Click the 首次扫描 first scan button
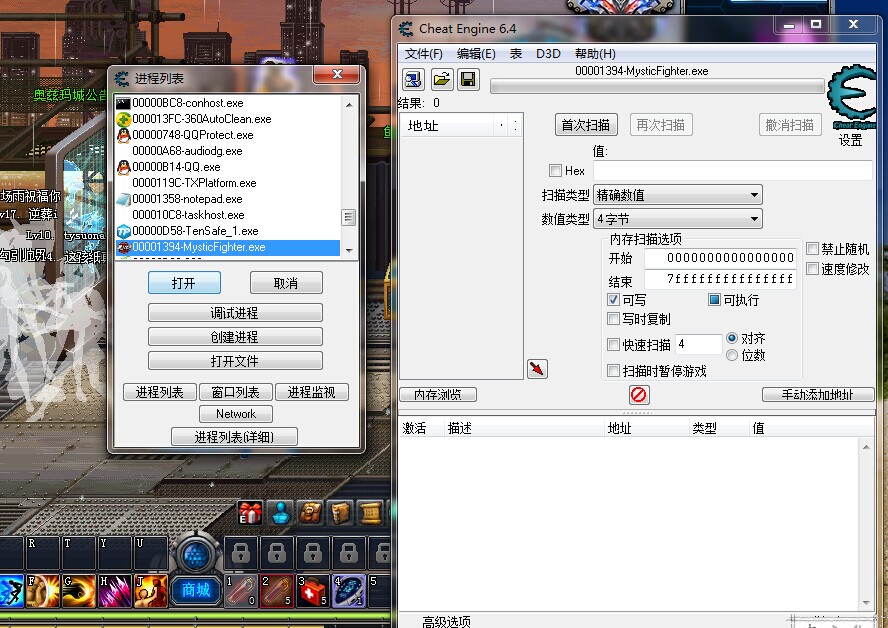888x628 pixels. (x=586, y=125)
